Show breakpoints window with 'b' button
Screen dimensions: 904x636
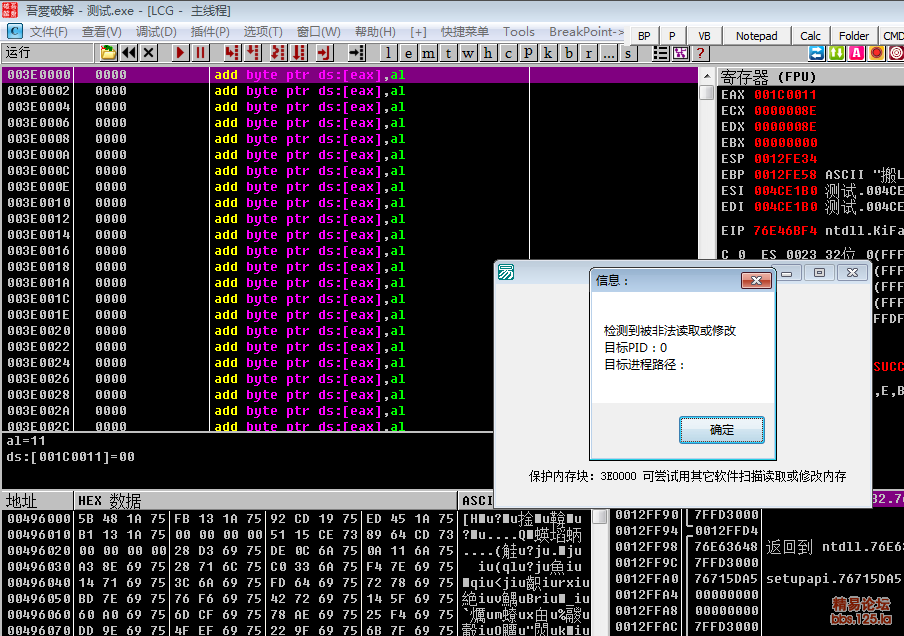568,53
